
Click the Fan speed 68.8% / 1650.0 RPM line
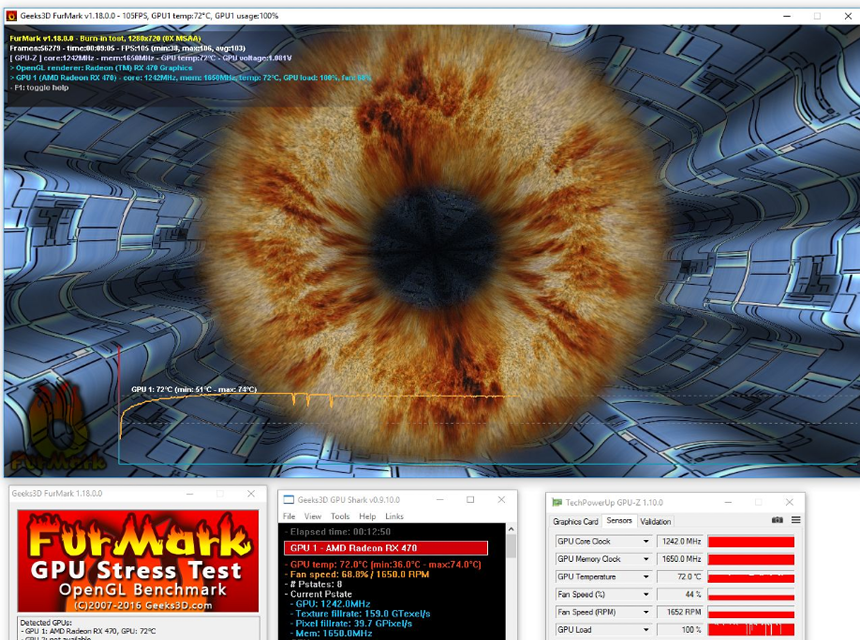pos(359,574)
